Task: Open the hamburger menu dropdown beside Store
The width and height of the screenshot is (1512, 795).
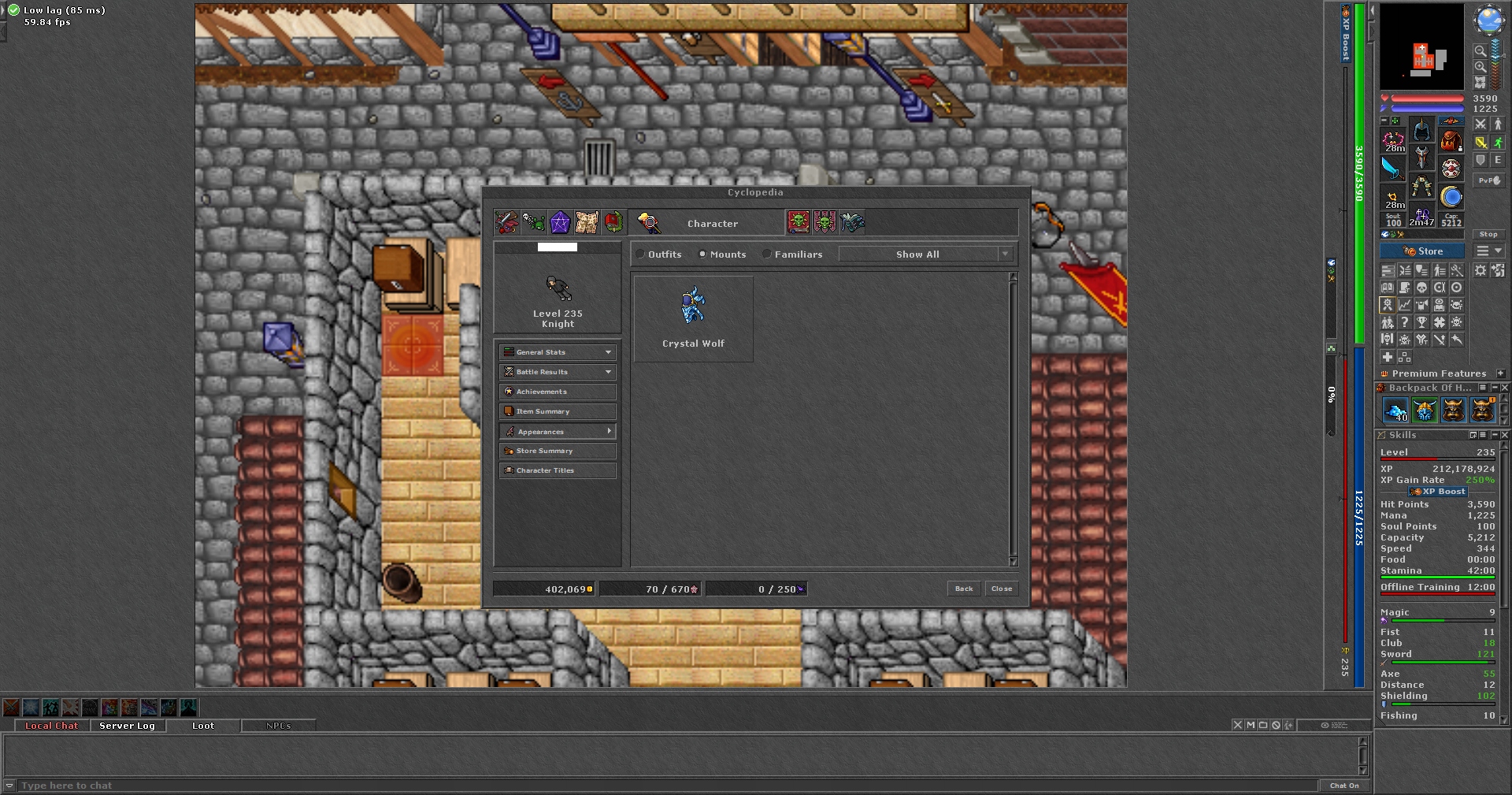Action: click(x=1489, y=251)
